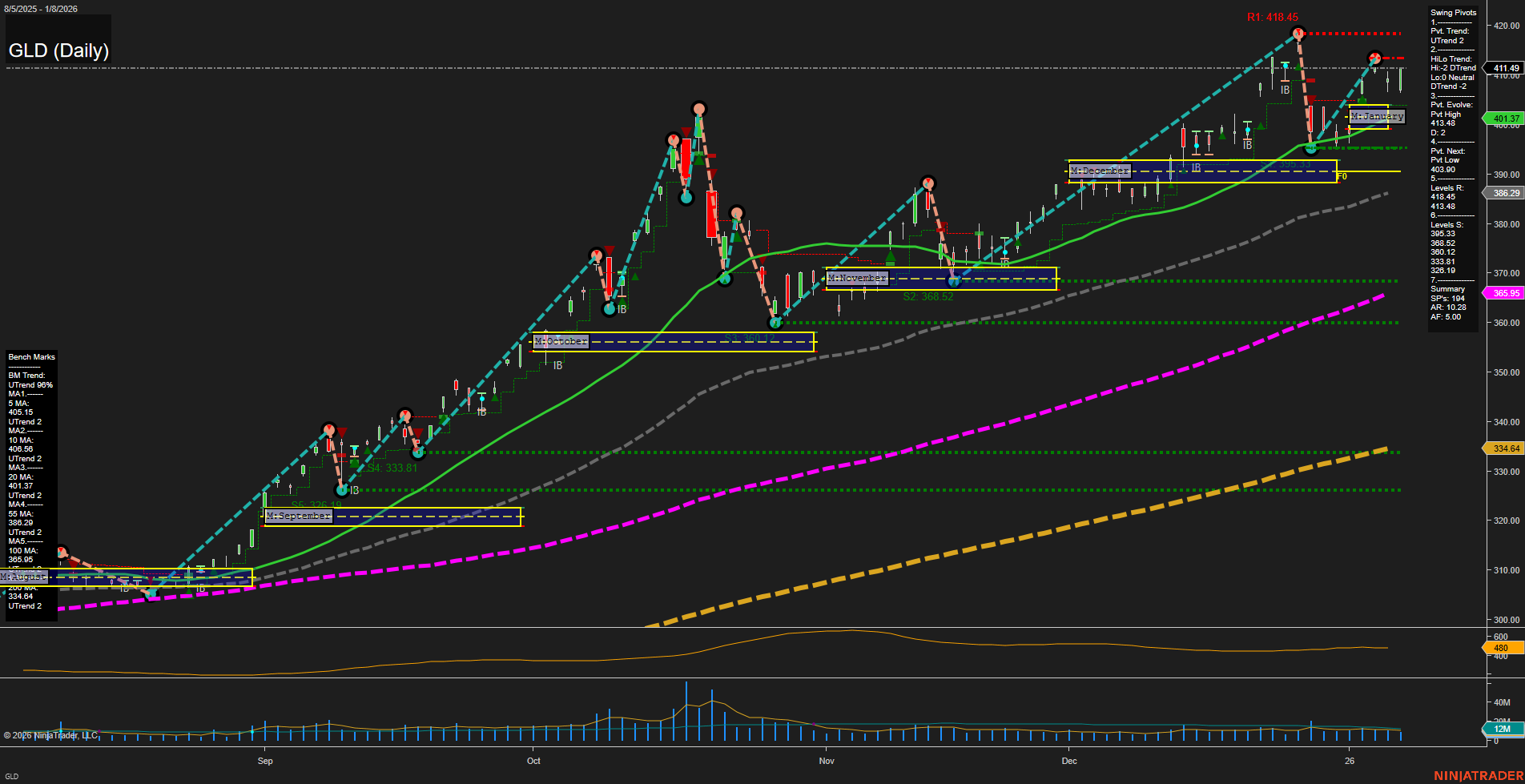
Task: Select the S2: 368.52 support level label
Action: [929, 296]
